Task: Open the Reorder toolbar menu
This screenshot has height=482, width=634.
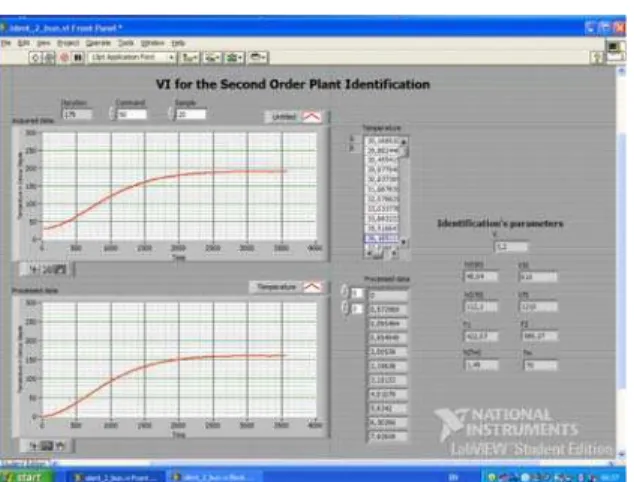Action: click(x=258, y=58)
